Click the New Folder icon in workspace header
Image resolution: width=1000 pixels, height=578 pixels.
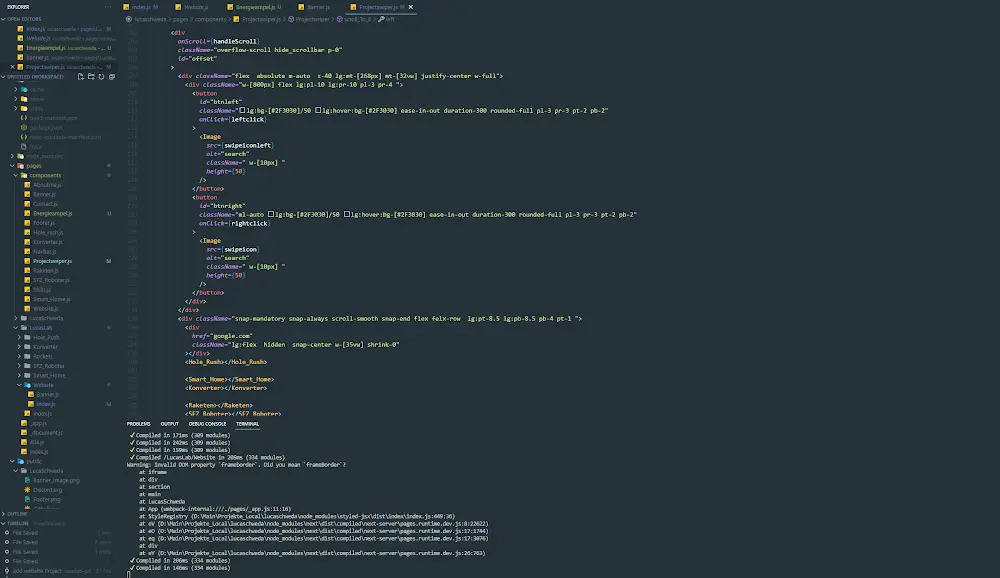point(89,76)
